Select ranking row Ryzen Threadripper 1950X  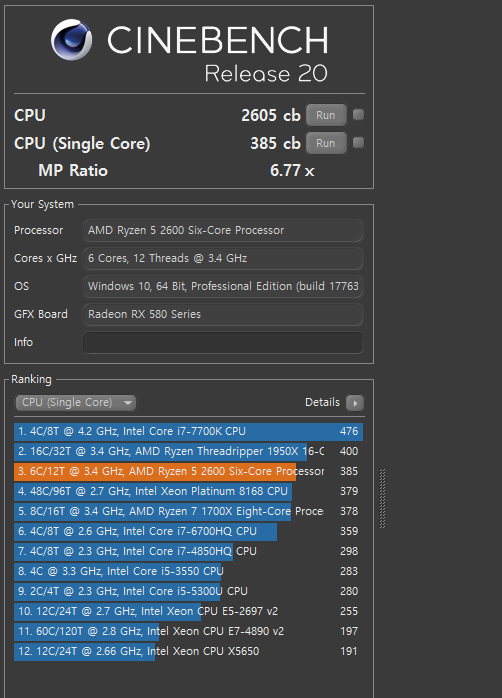[x=188, y=451]
